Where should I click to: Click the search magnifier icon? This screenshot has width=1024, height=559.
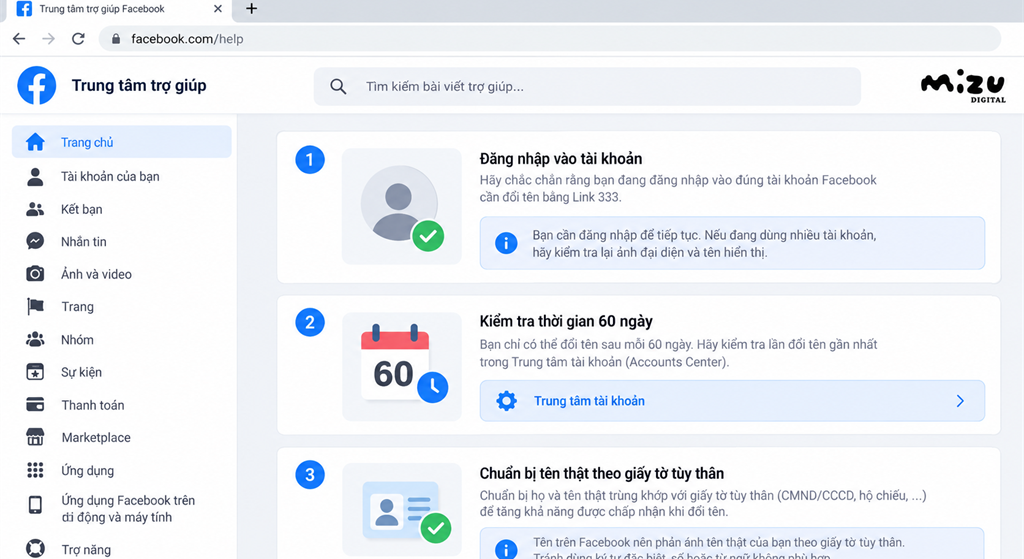pos(338,86)
